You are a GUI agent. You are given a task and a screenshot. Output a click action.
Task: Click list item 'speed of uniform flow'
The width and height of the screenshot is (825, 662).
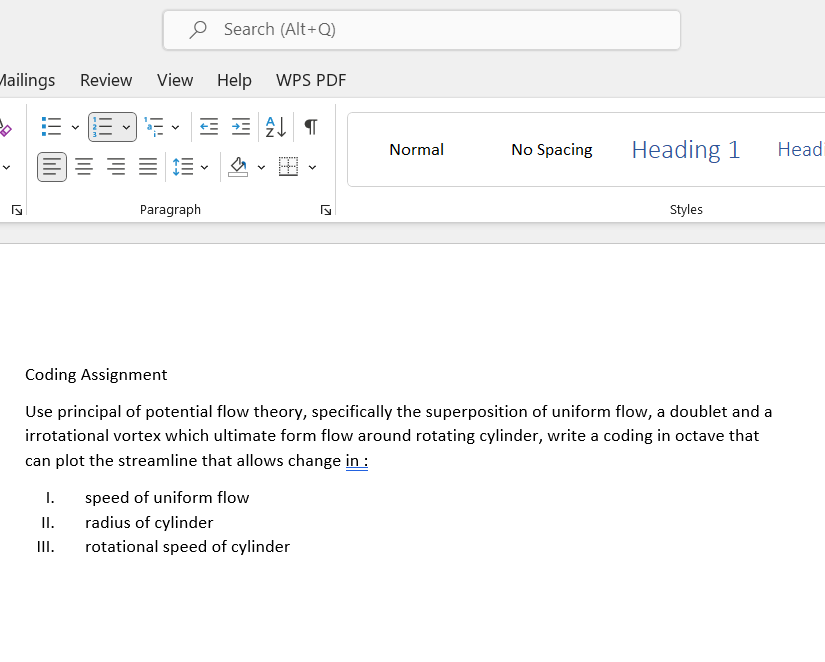(x=167, y=498)
